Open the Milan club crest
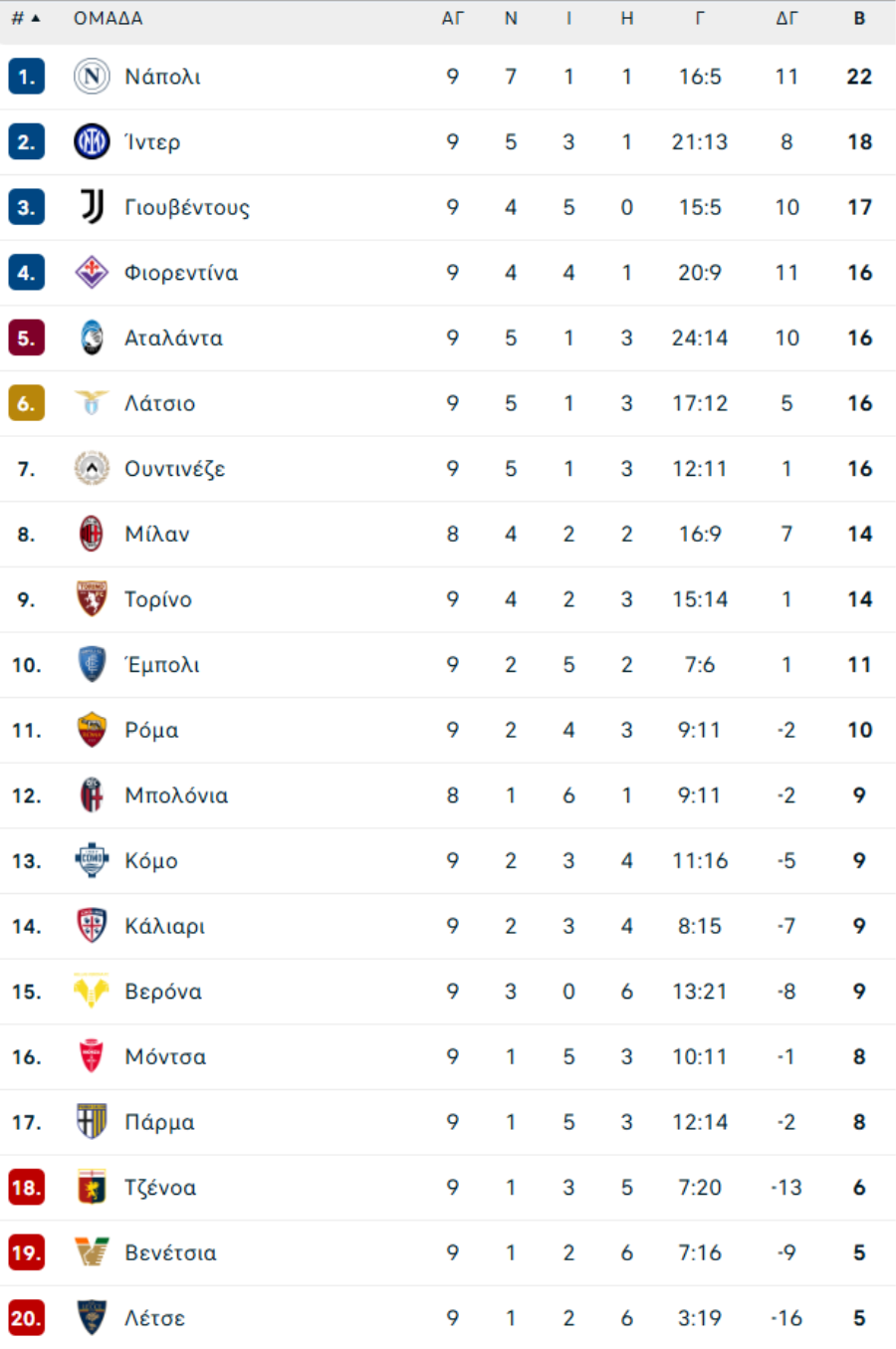The width and height of the screenshot is (896, 1349). (92, 534)
